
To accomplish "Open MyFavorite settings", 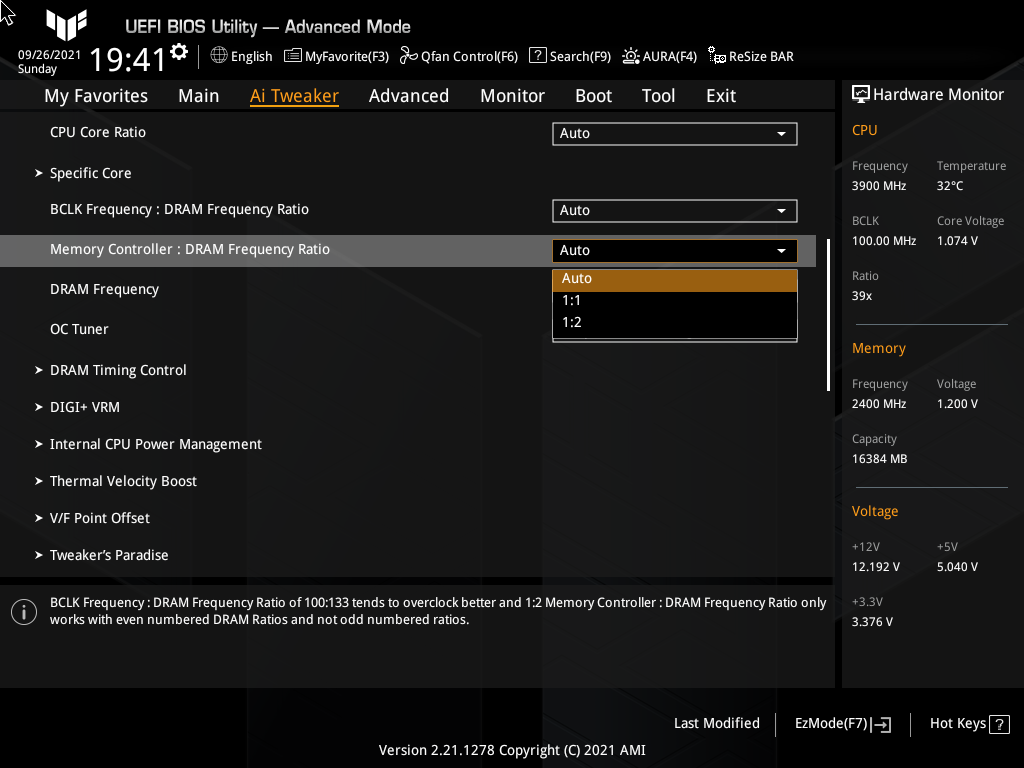I will [x=336, y=56].
